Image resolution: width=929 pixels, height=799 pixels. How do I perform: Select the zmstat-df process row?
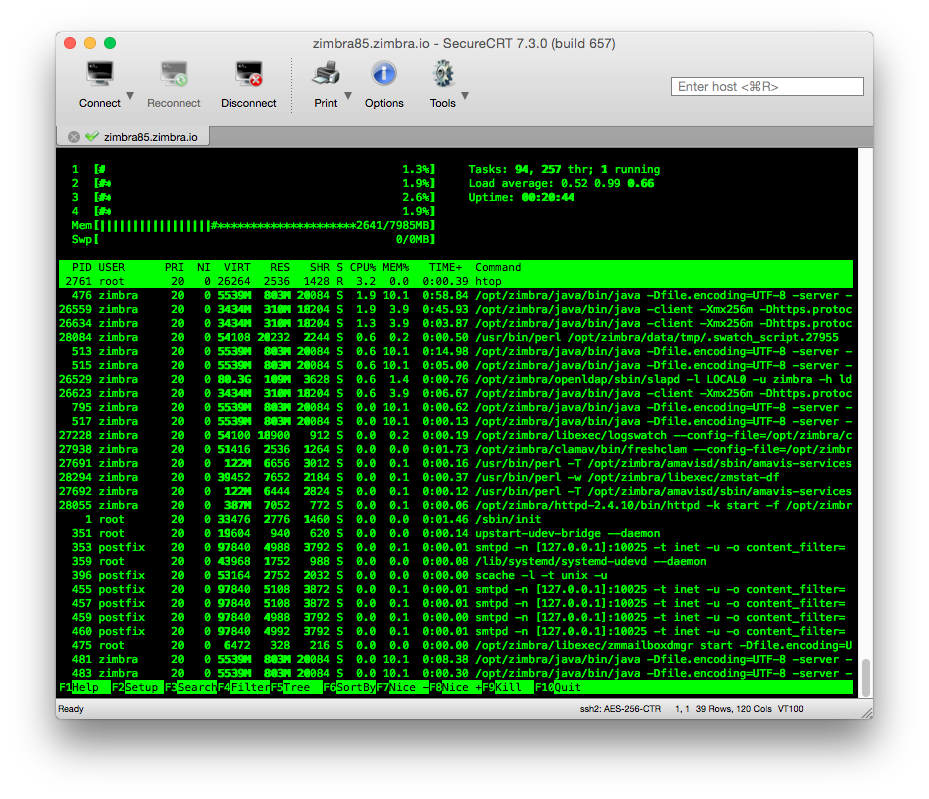(456, 477)
